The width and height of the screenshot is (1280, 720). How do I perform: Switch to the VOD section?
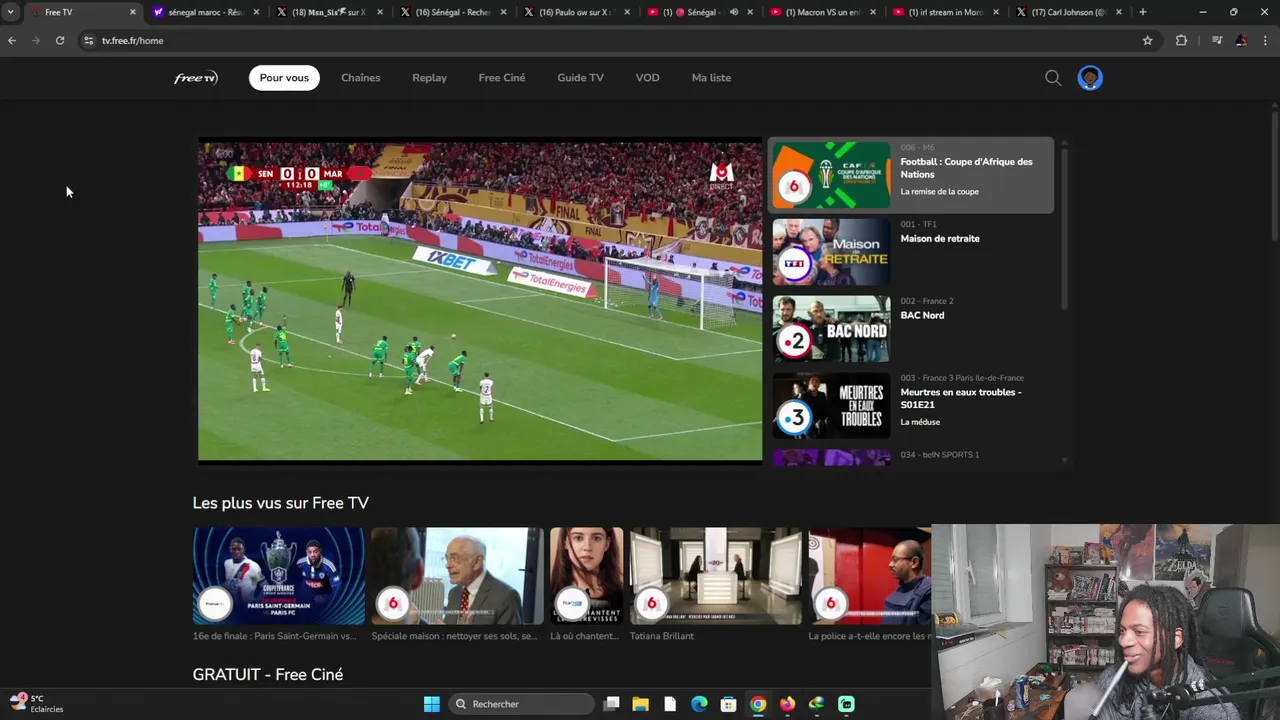tap(647, 78)
